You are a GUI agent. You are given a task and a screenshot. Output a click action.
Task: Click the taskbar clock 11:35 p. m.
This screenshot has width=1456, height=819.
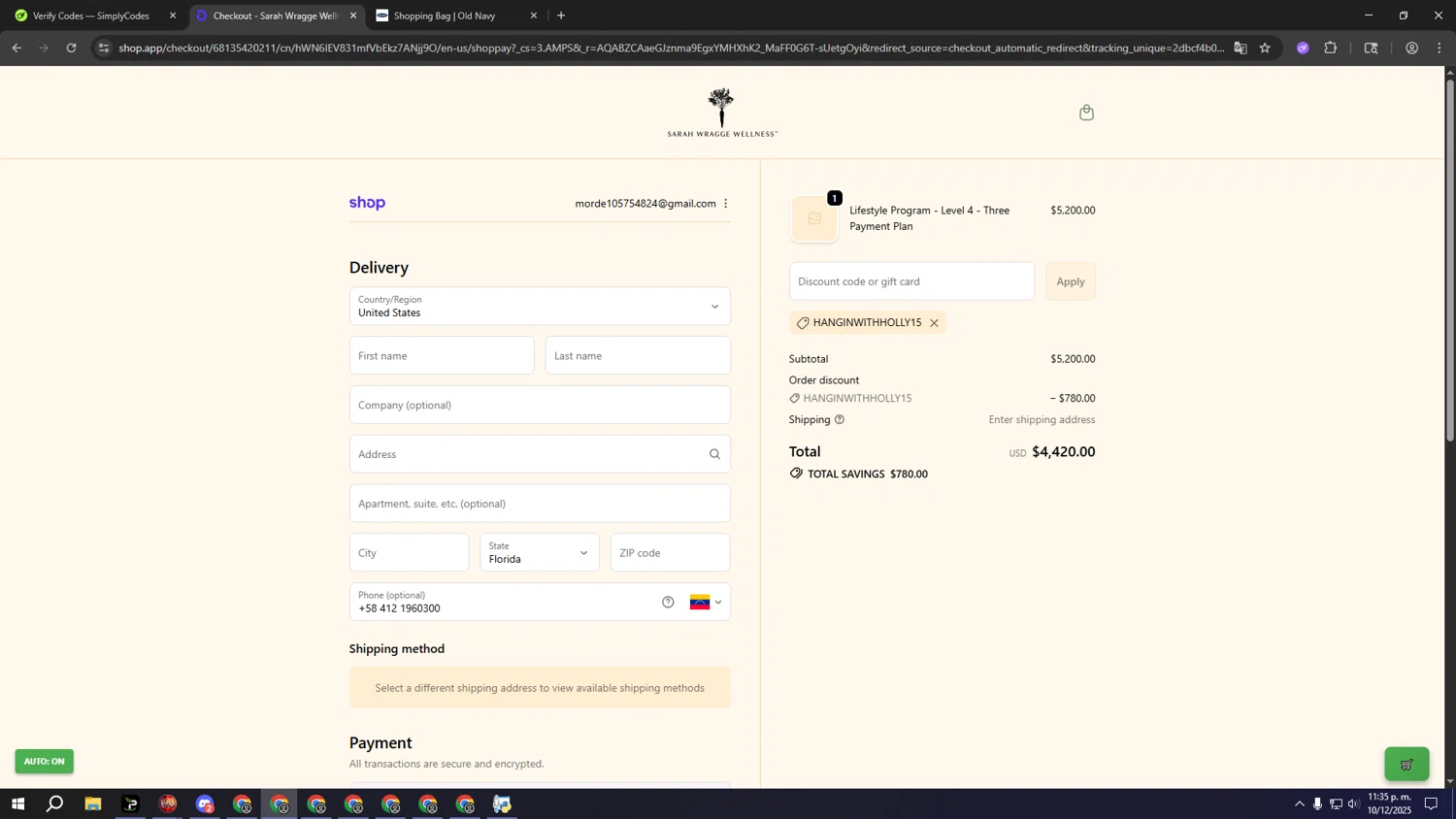click(1389, 803)
